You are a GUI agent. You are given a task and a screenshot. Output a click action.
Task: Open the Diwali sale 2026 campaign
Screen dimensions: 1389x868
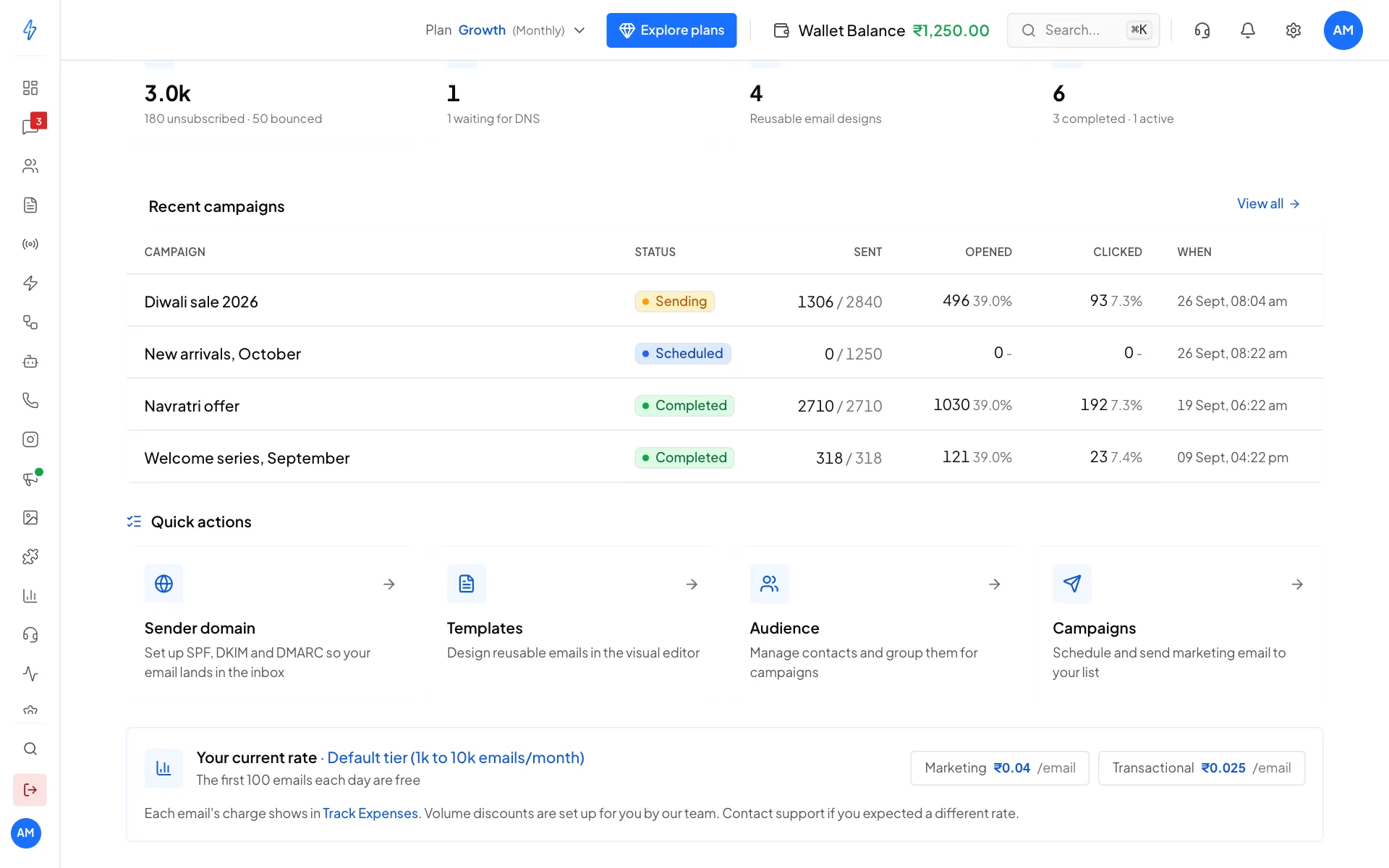(x=201, y=302)
